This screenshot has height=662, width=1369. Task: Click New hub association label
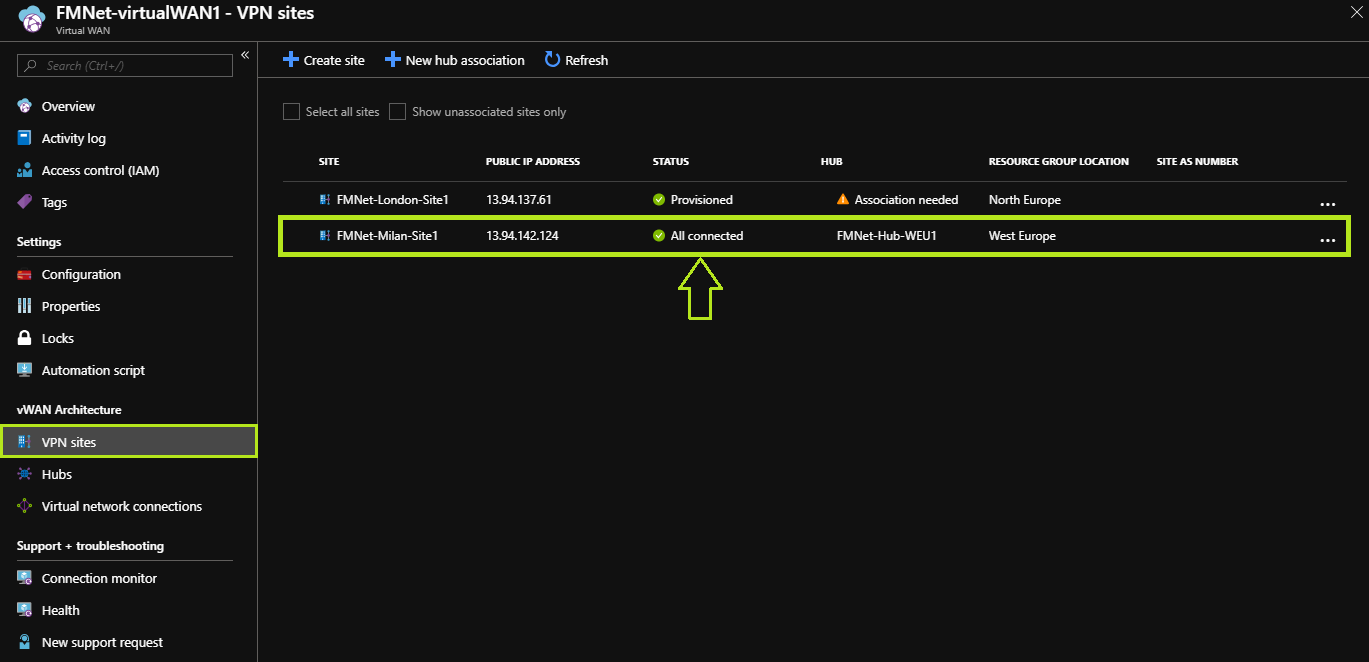click(465, 60)
